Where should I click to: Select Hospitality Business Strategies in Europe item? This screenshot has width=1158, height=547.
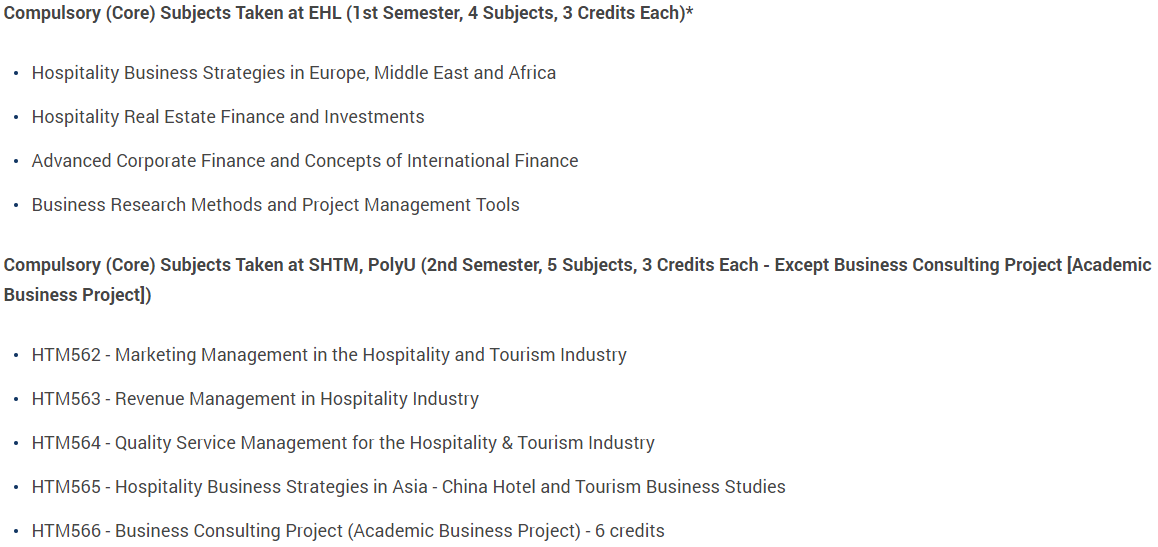tap(294, 73)
